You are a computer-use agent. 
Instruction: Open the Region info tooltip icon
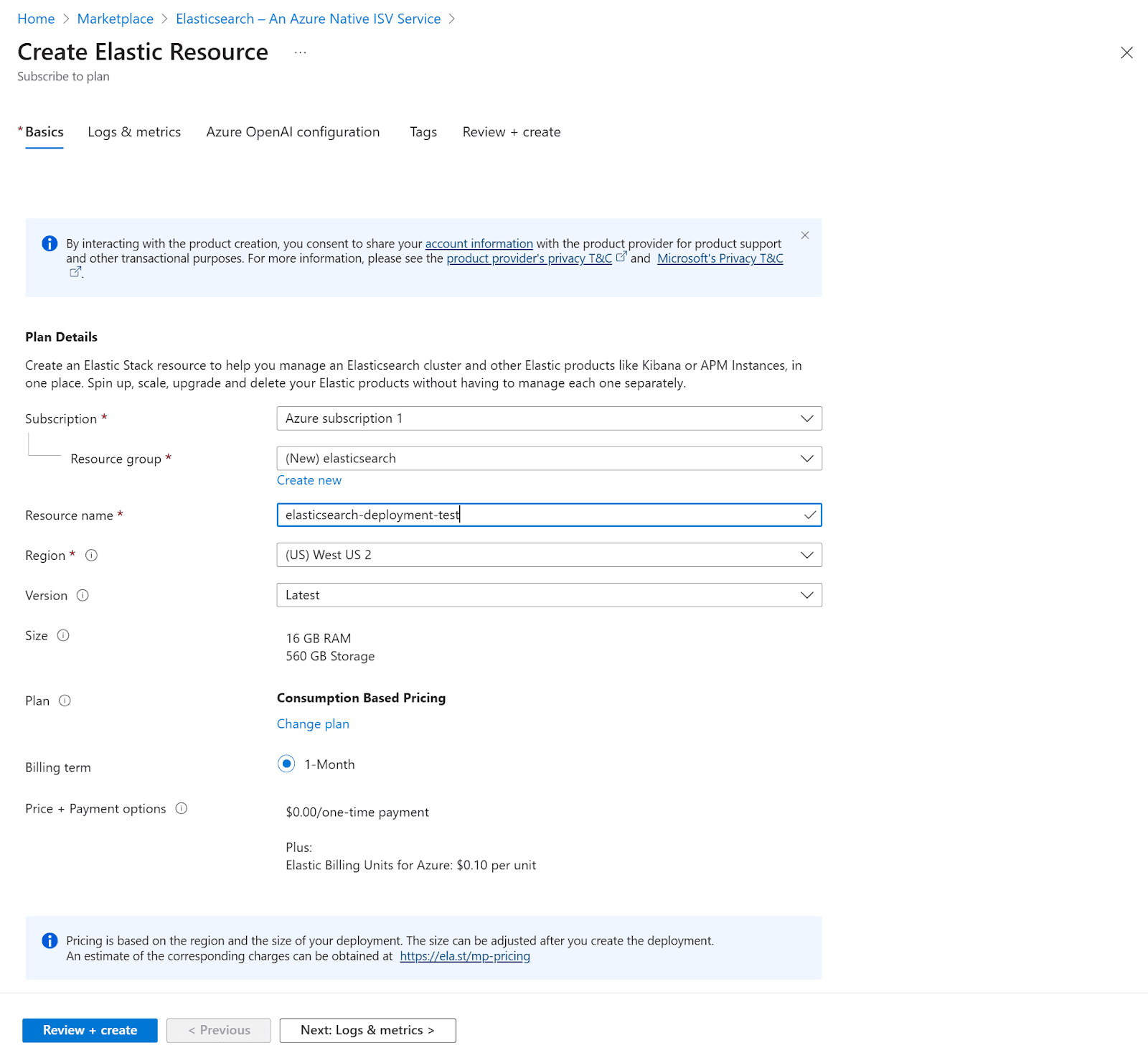pyautogui.click(x=91, y=555)
